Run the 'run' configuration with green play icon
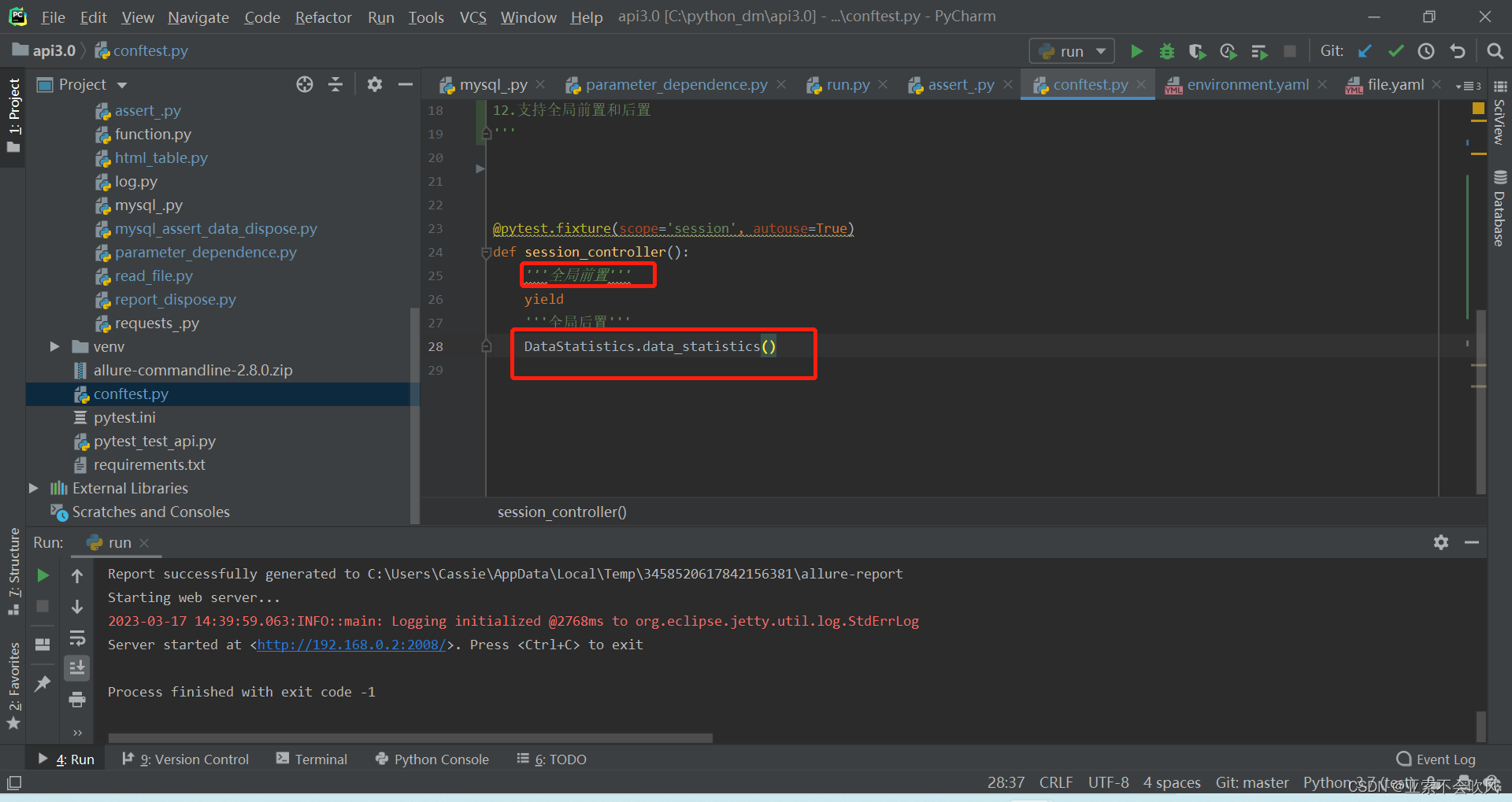 [x=1136, y=51]
